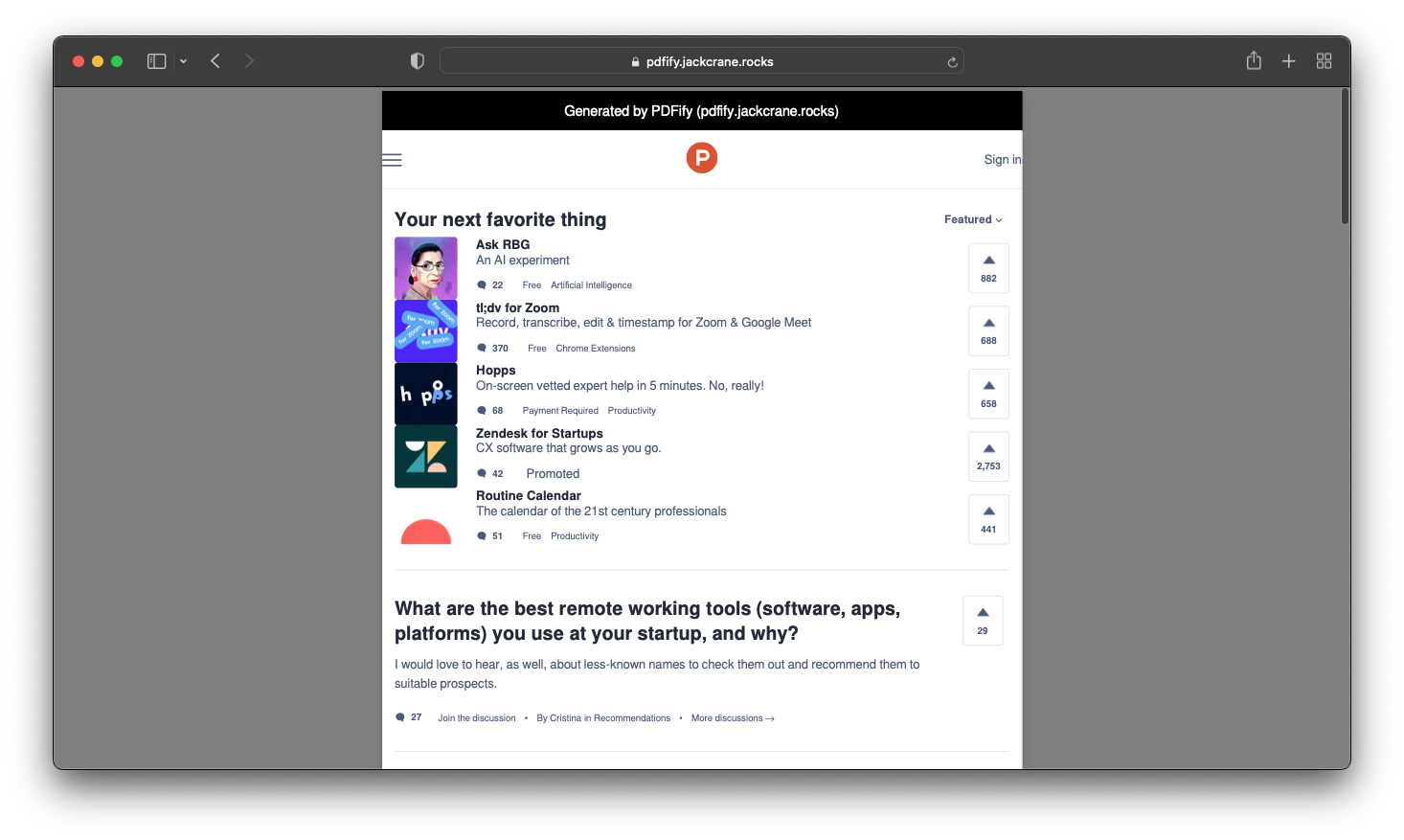Click the address bar pdfify.jackcrane.rocks
The height and width of the screenshot is (840, 1404).
point(702,61)
